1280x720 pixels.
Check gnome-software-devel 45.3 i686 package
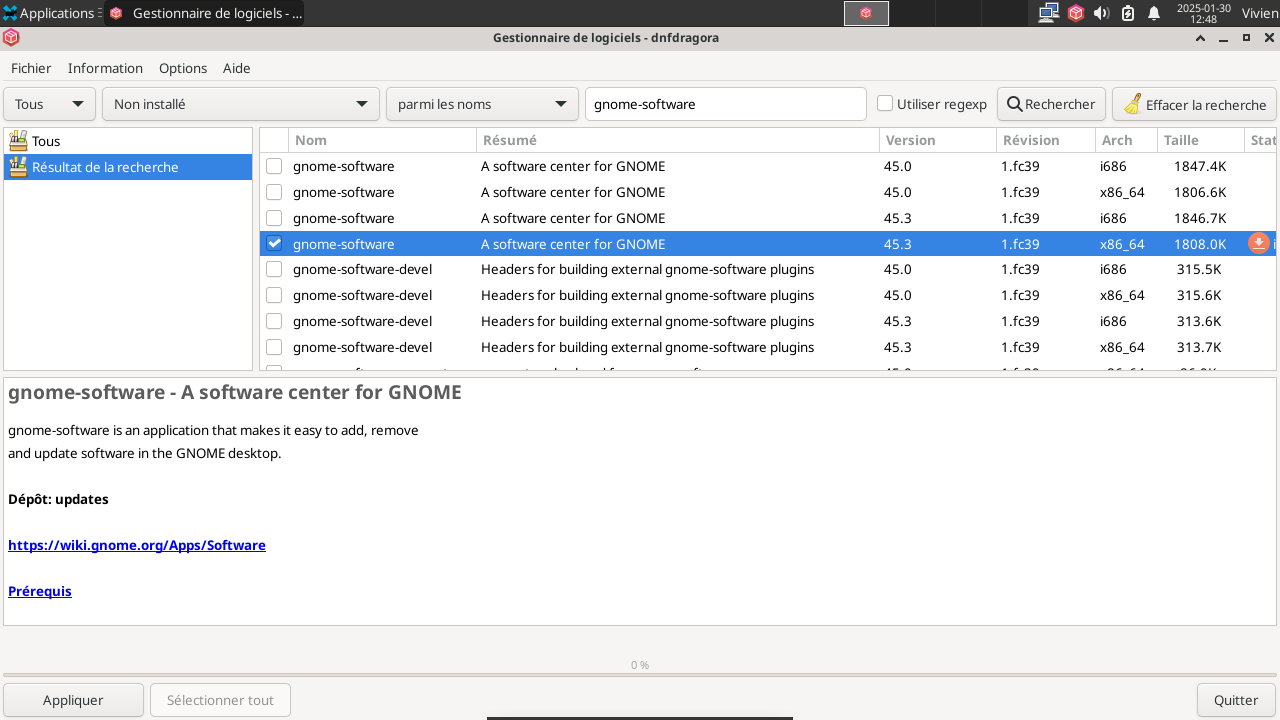(274, 321)
